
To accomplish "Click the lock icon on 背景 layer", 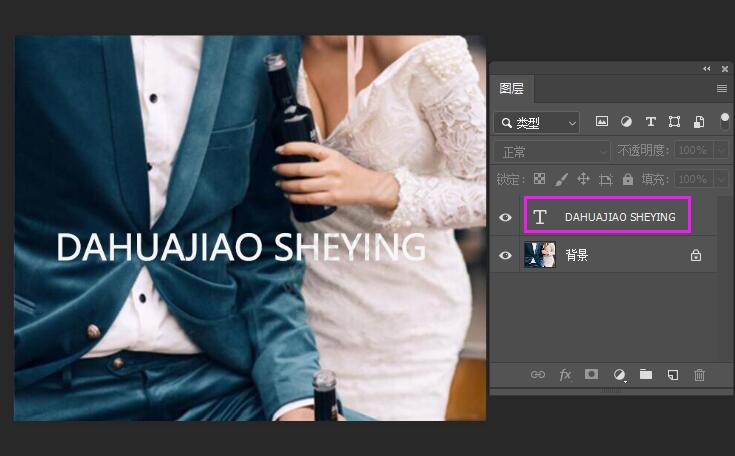I will pos(696,255).
